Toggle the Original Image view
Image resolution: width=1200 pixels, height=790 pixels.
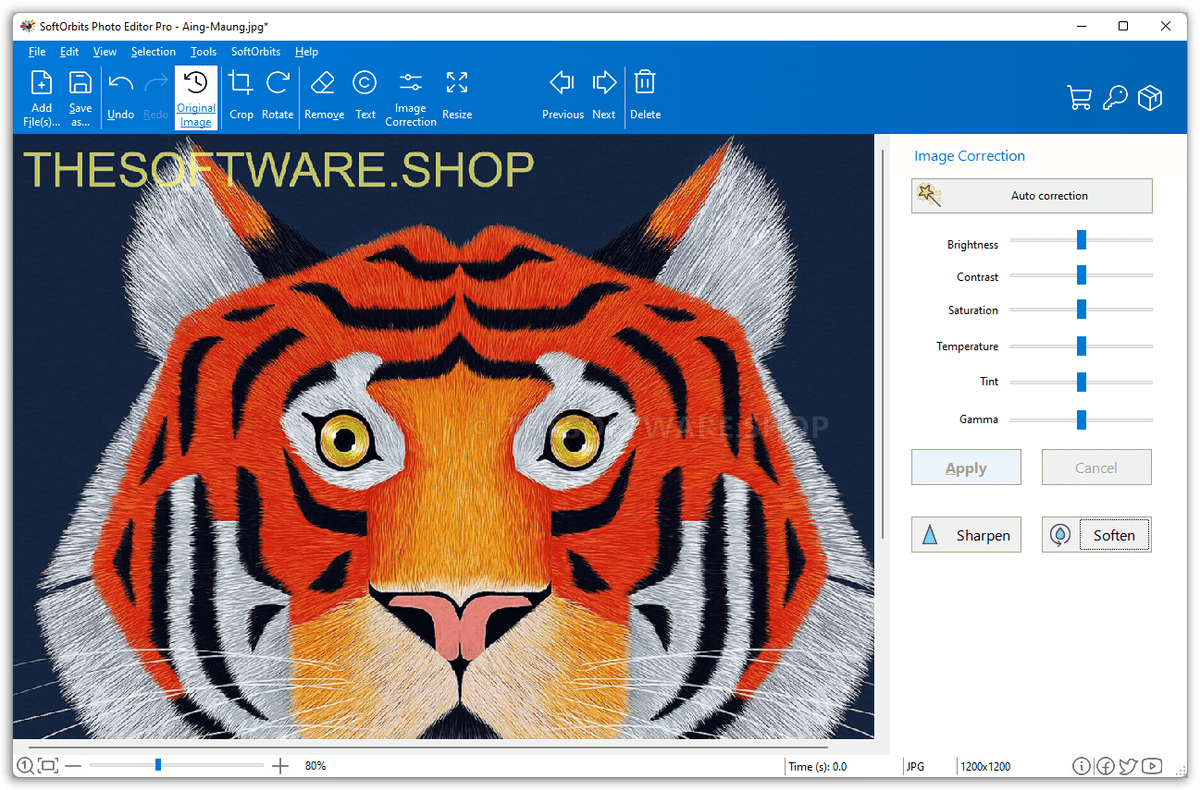click(196, 98)
